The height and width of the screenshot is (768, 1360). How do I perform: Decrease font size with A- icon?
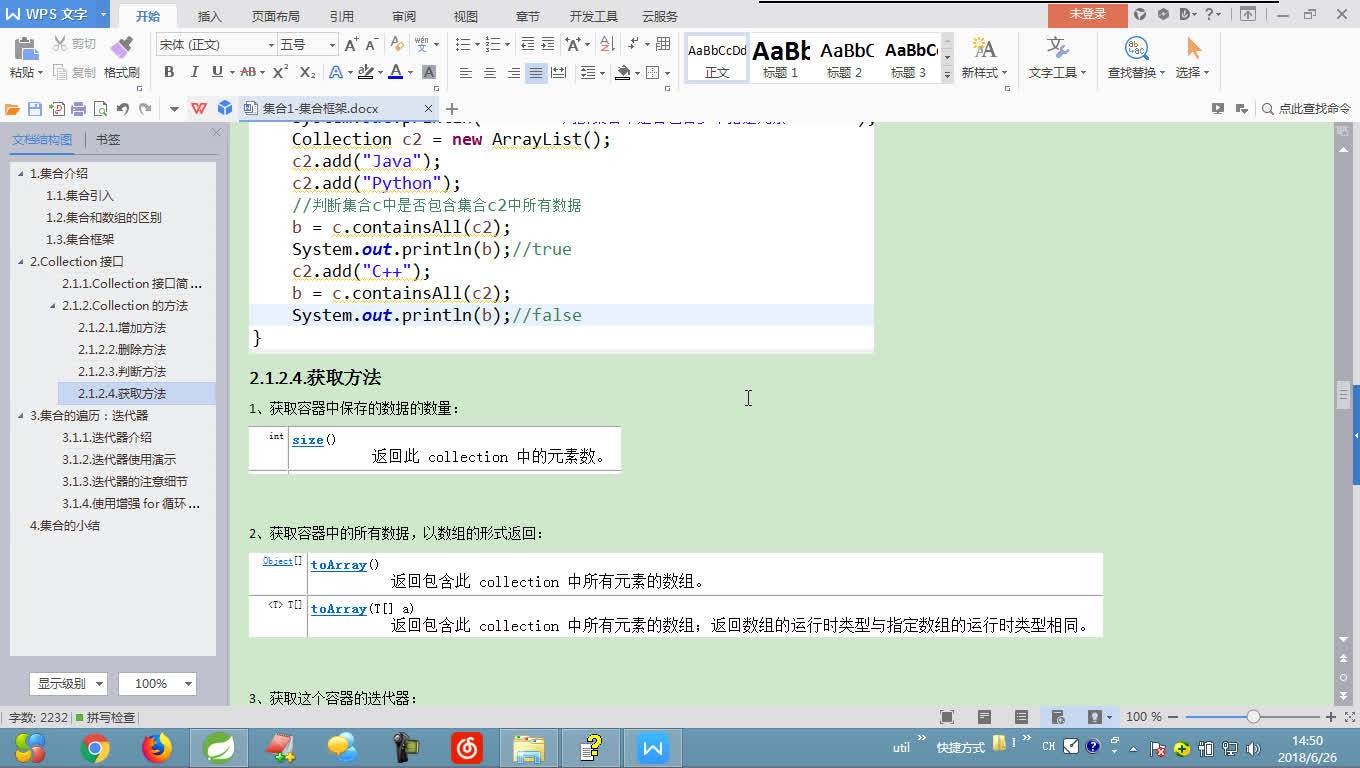(372, 45)
